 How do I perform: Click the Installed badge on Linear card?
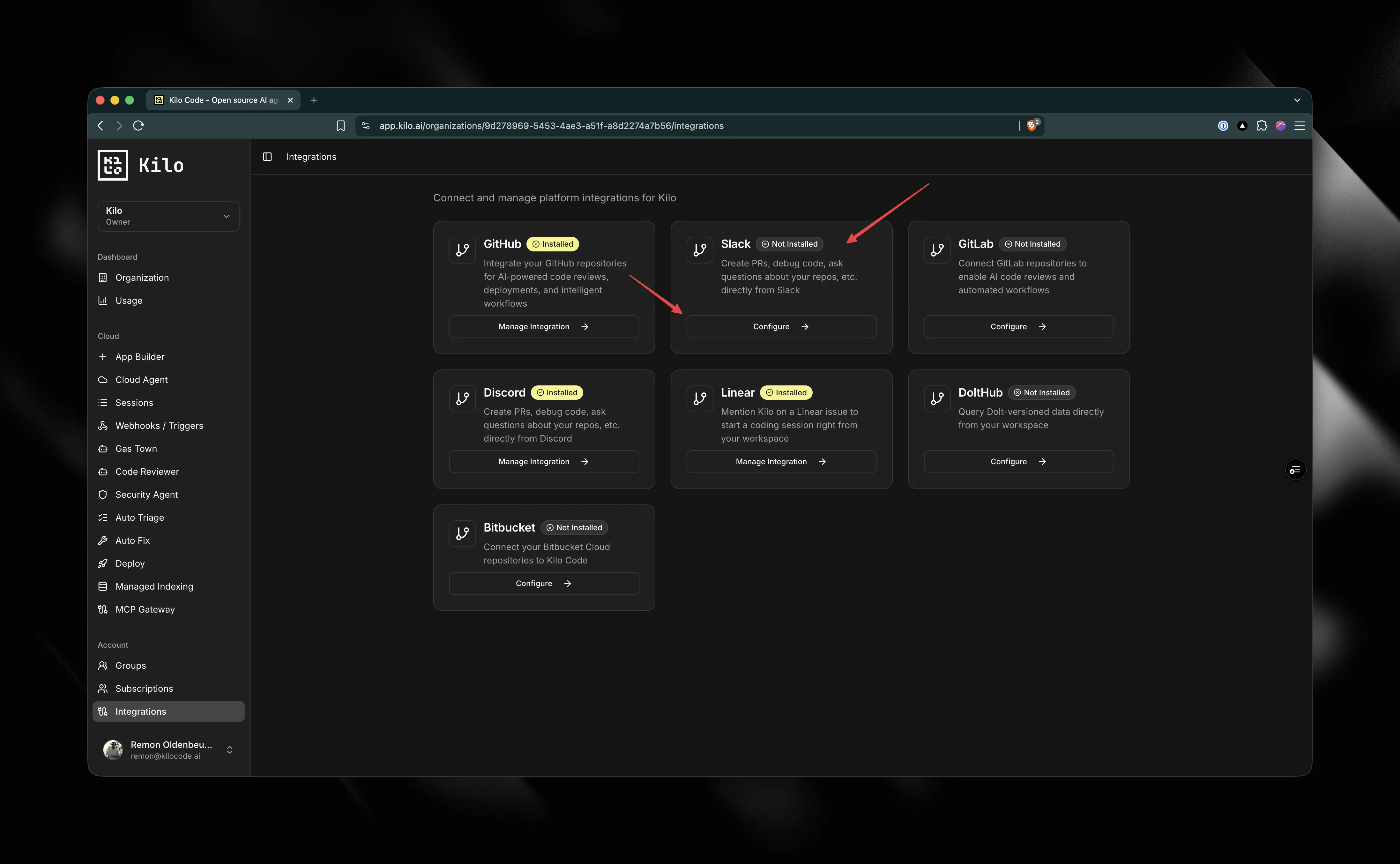point(786,392)
